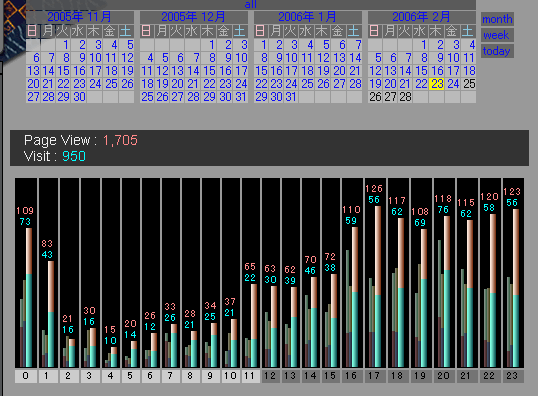Screen dimensions: 538x396
Task: Click hour 23 label below chart
Action: [x=512, y=376]
